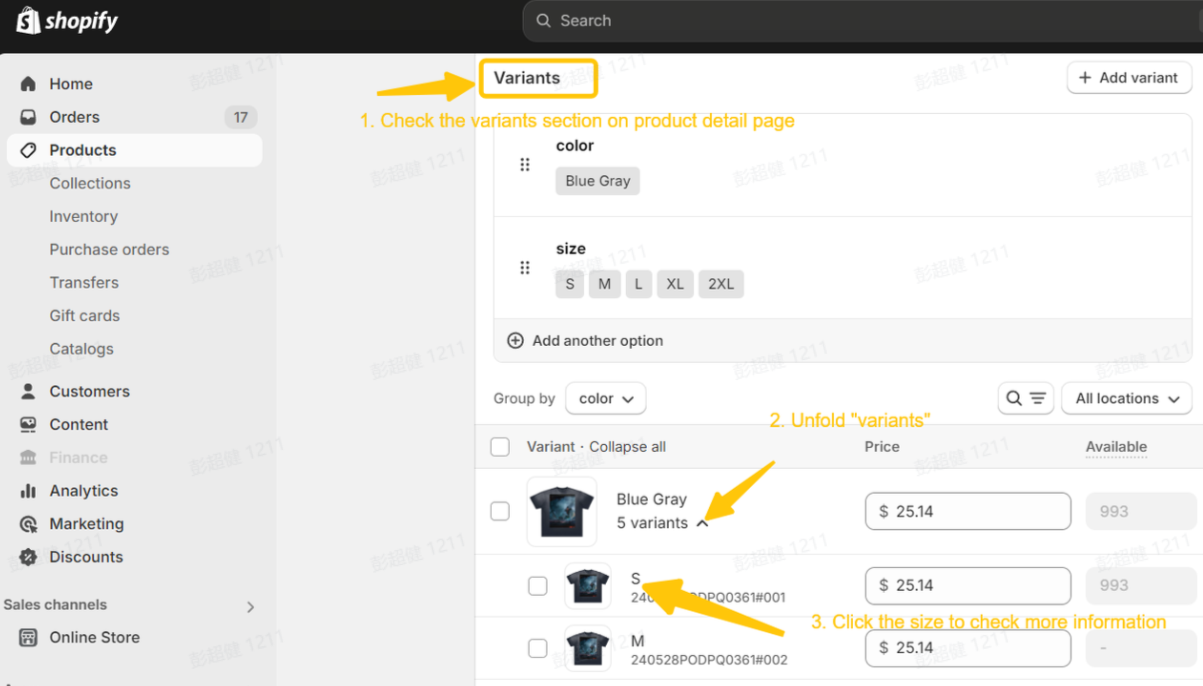Toggle the select-all variants checkbox
This screenshot has width=1203, height=686.
coord(500,447)
